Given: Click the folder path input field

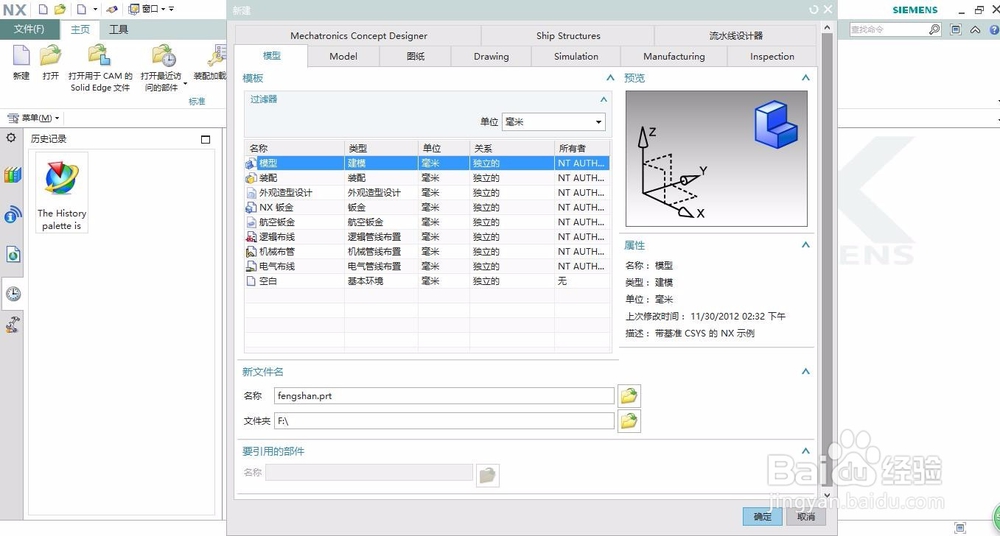Looking at the screenshot, I should coord(444,421).
